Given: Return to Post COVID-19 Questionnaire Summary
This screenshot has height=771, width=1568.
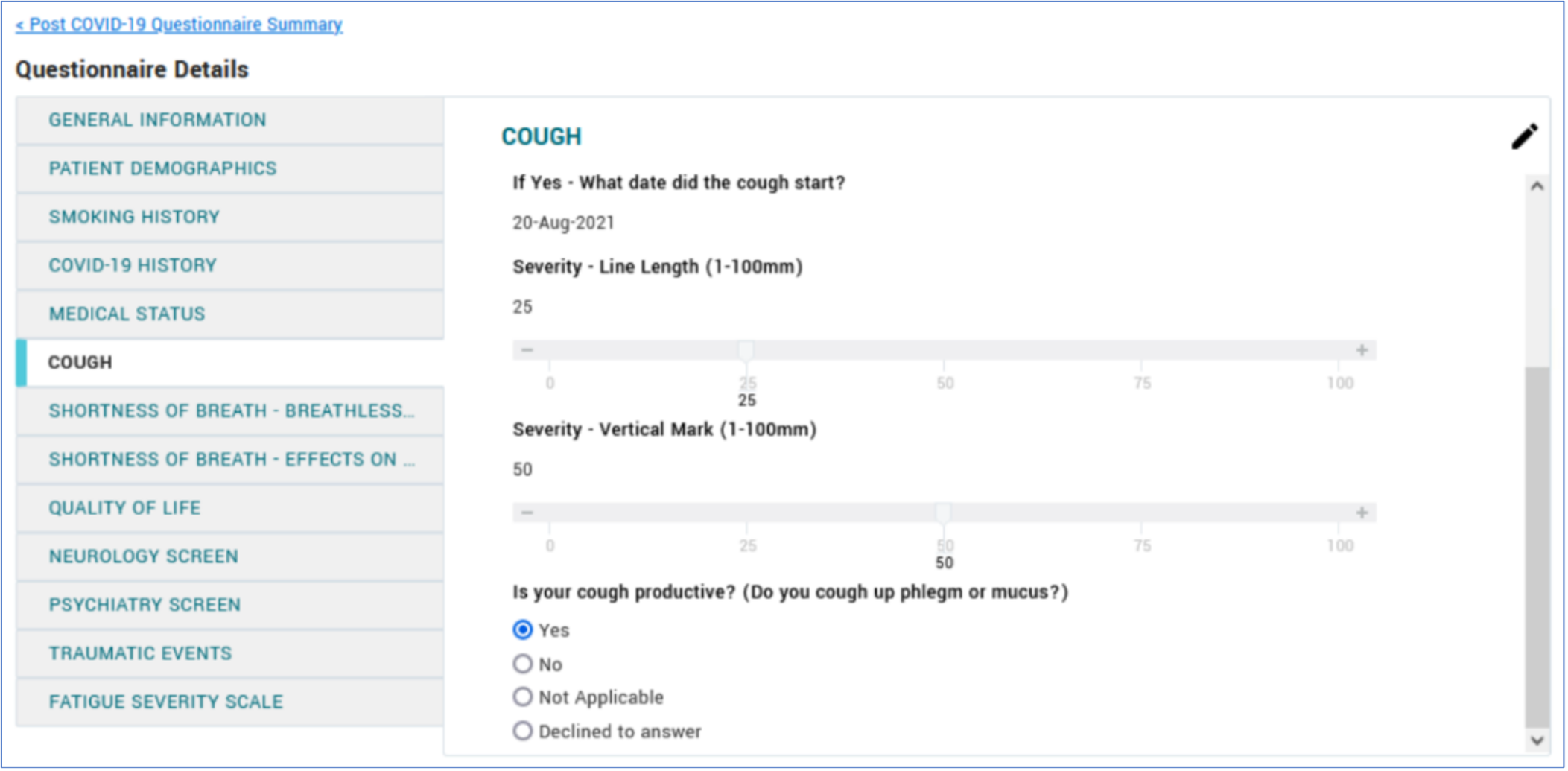Looking at the screenshot, I should [179, 25].
